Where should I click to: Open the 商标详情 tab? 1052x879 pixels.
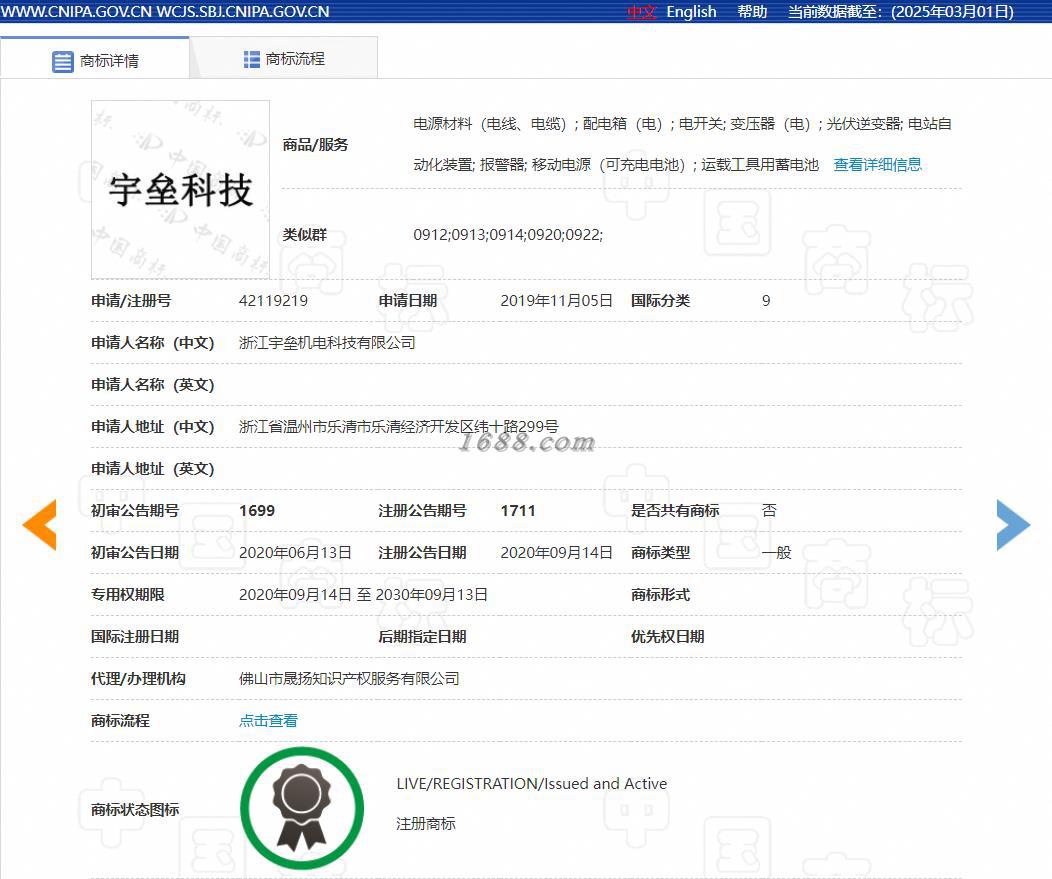point(95,58)
